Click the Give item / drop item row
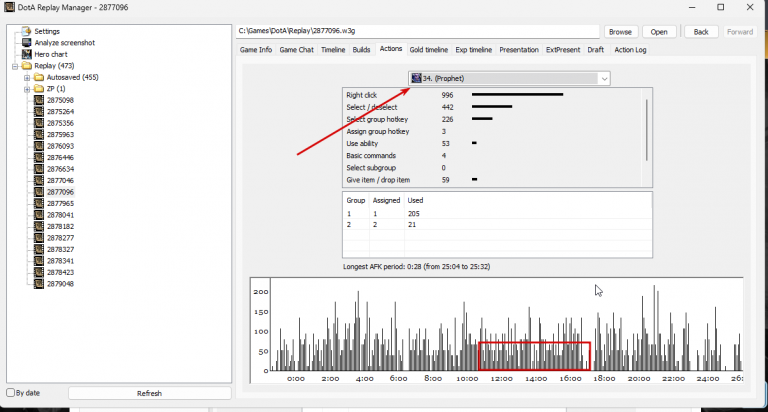The height and width of the screenshot is (412, 768). coord(492,180)
